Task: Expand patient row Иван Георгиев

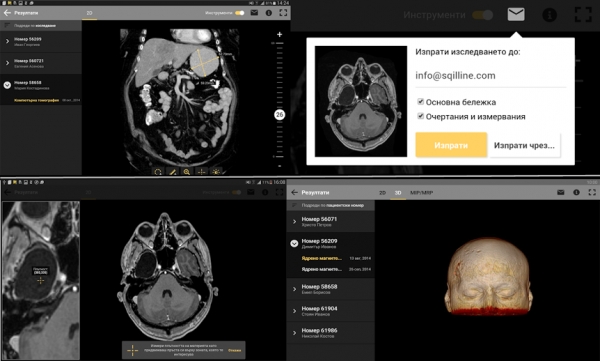Action: coord(41,42)
